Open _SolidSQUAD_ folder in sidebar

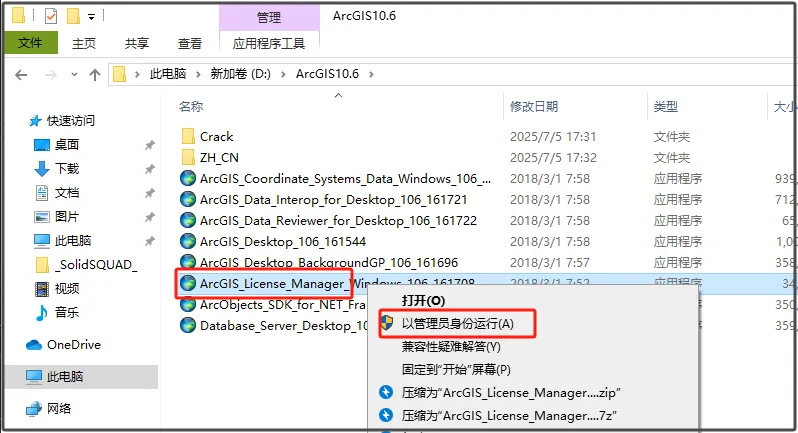tap(96, 265)
